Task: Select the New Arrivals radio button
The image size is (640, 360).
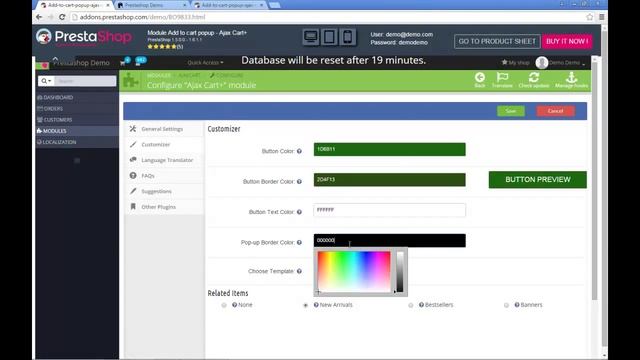Action: (305, 305)
